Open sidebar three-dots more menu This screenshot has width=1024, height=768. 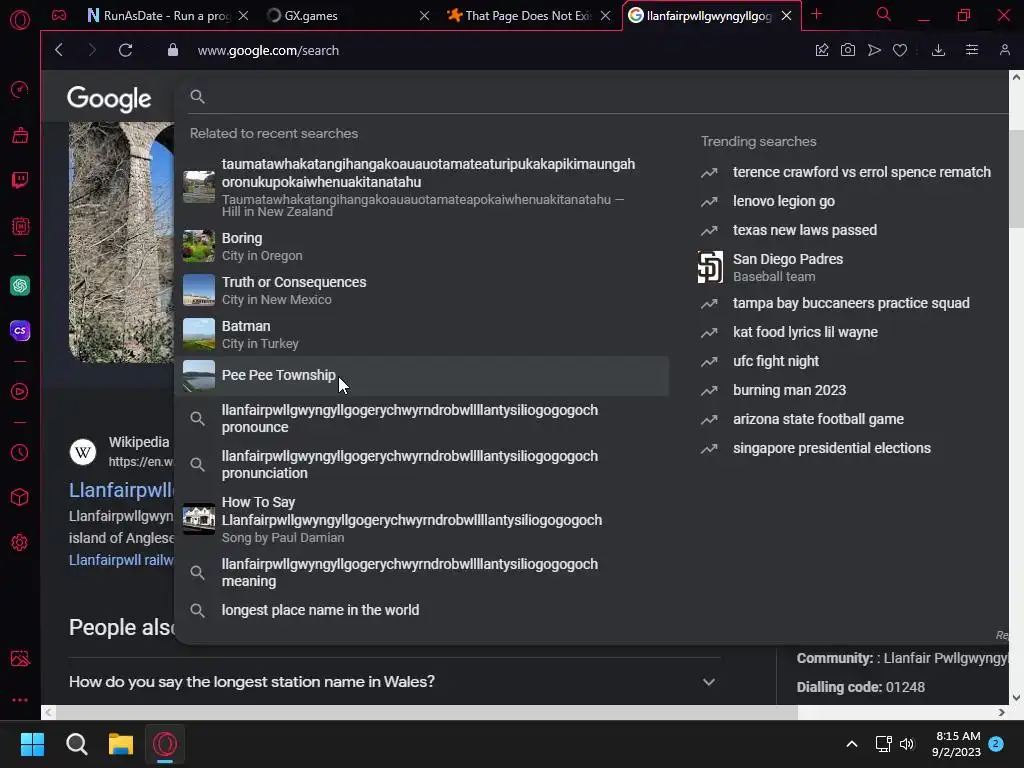(x=20, y=699)
